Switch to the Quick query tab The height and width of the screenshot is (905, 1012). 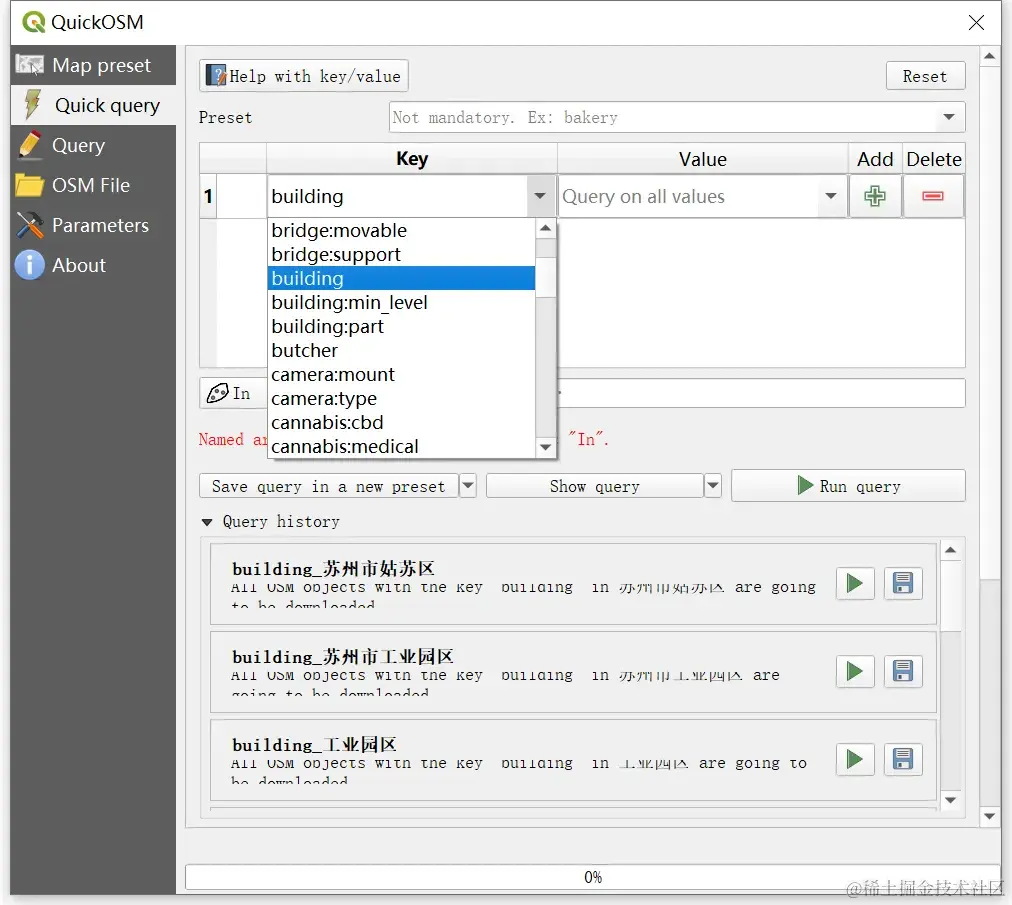click(x=93, y=105)
